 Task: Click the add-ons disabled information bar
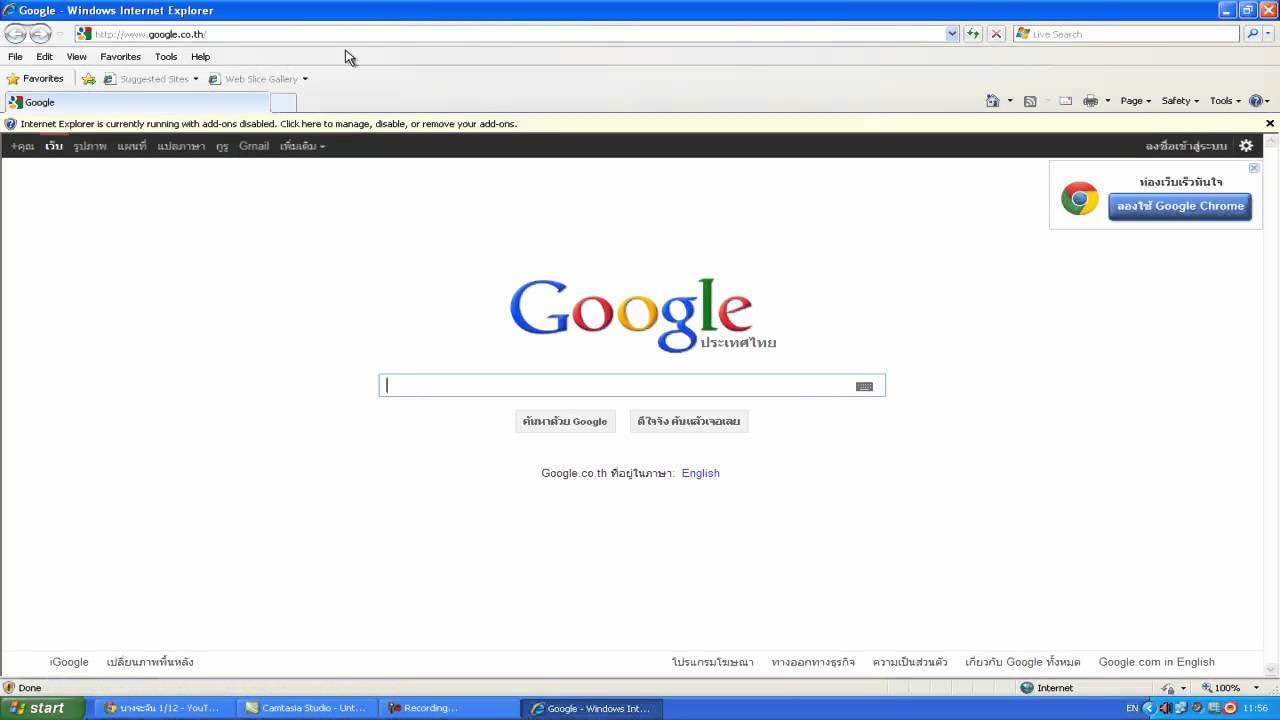631,124
